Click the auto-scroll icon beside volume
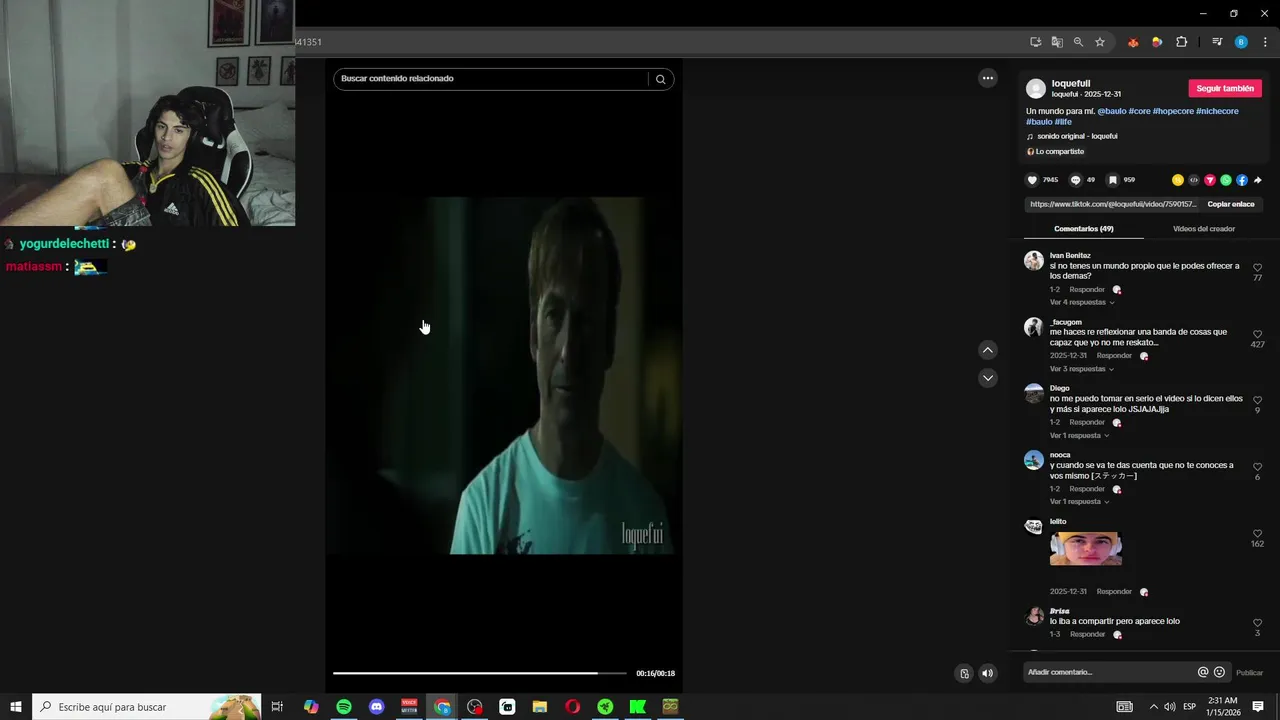Image resolution: width=1280 pixels, height=720 pixels. click(x=964, y=673)
